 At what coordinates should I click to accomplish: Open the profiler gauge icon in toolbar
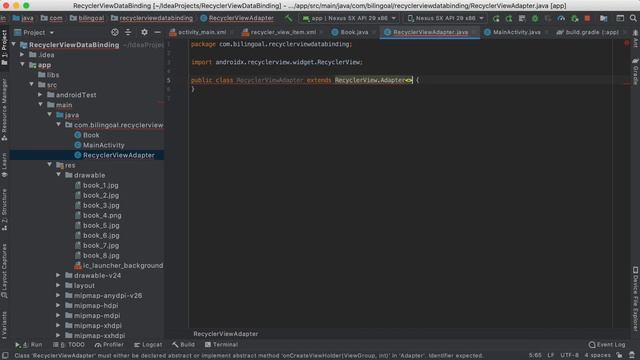pos(561,18)
